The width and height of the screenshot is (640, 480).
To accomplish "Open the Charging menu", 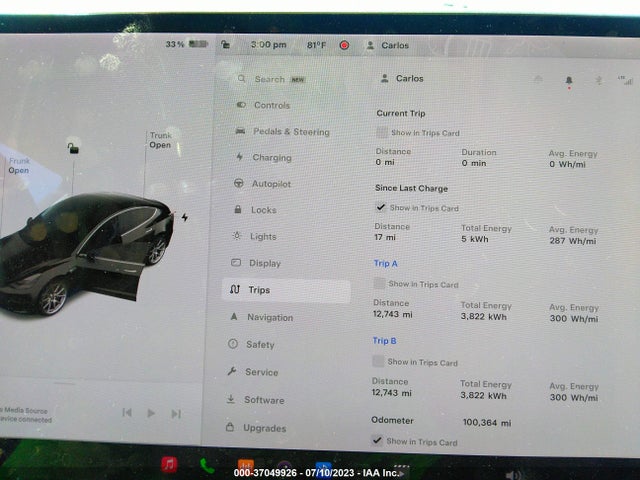I will point(264,158).
